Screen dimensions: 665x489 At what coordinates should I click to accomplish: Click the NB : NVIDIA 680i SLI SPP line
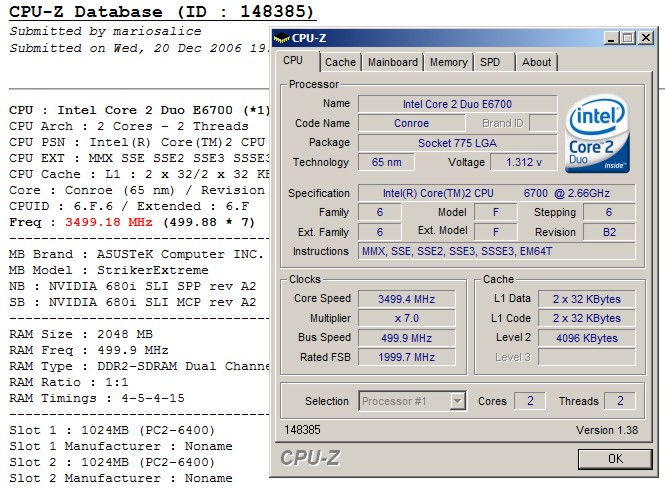(x=132, y=286)
